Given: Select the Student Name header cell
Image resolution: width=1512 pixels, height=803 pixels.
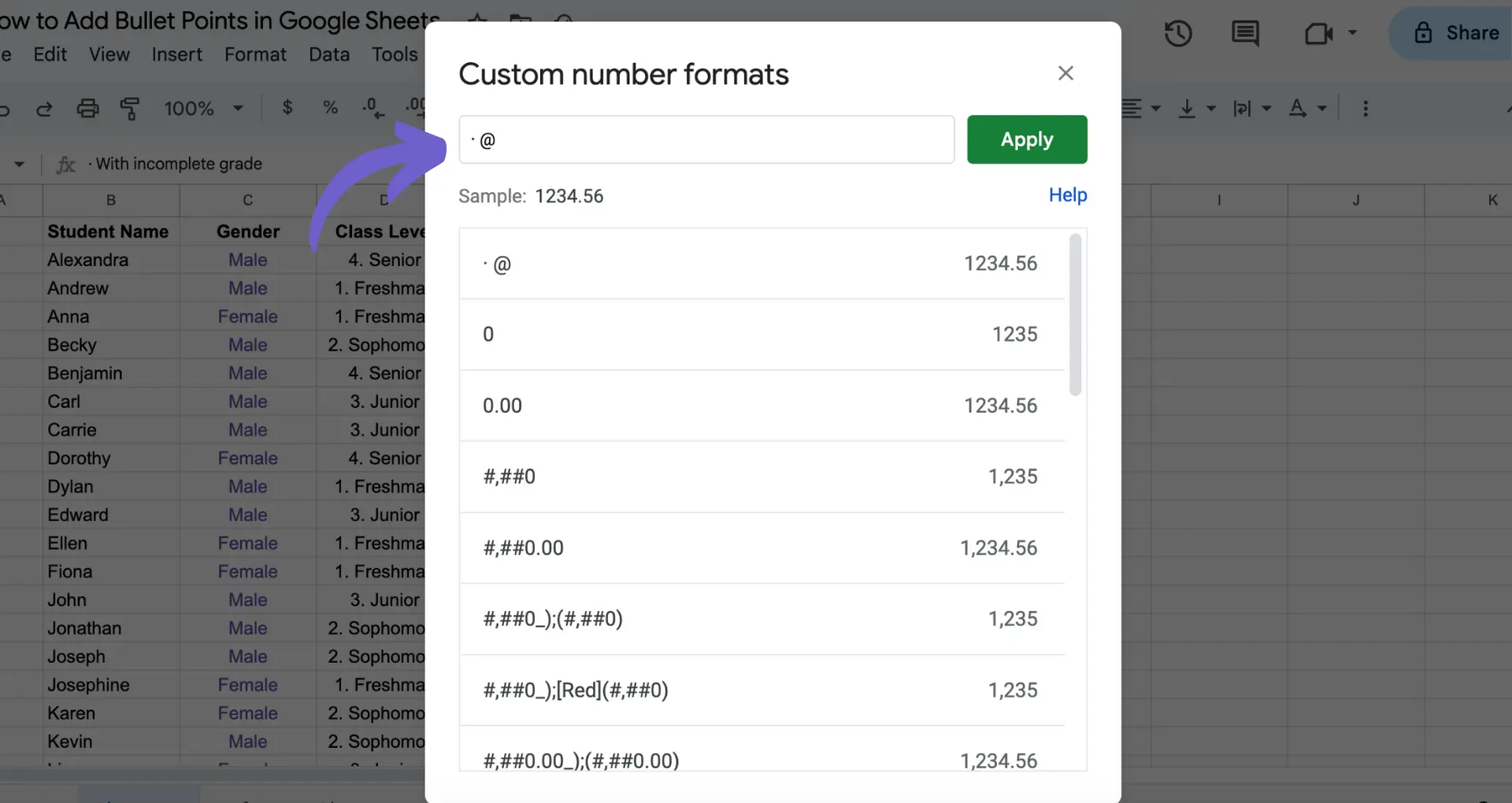Looking at the screenshot, I should click(111, 231).
